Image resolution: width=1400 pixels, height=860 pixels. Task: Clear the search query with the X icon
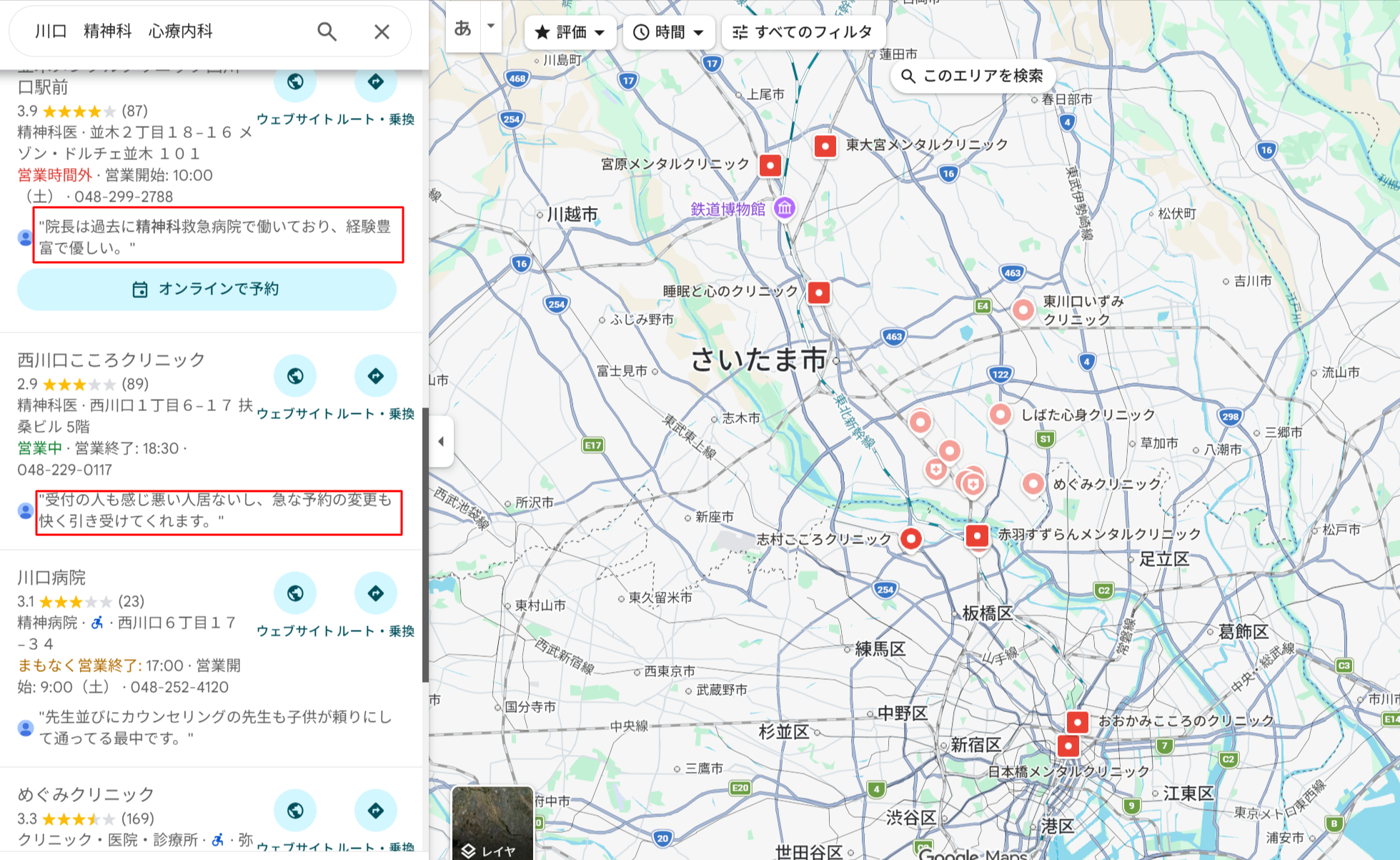(x=382, y=31)
